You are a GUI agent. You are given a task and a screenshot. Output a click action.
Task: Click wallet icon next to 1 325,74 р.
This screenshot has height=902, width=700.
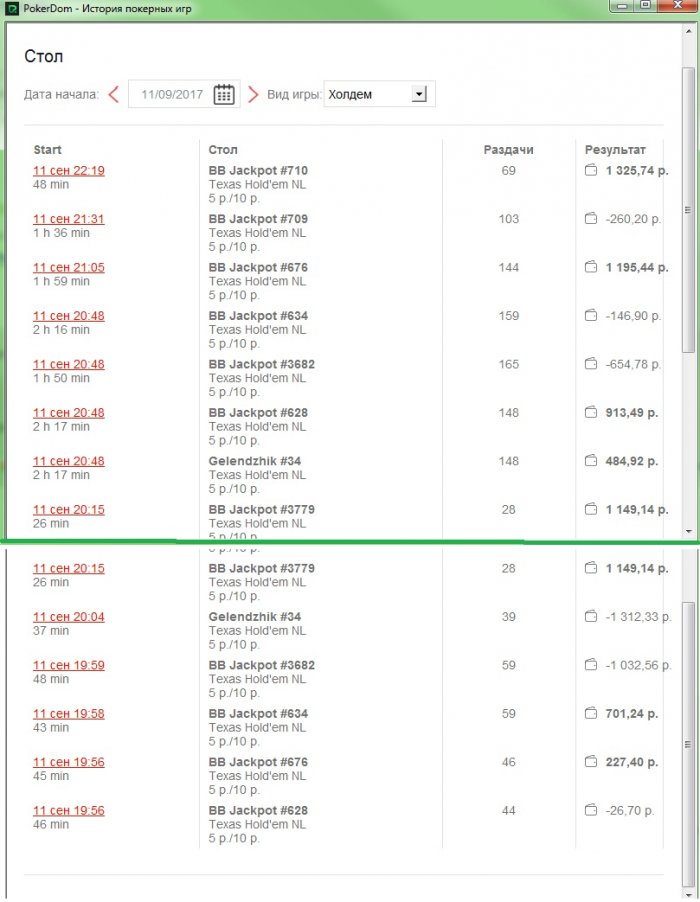point(591,170)
